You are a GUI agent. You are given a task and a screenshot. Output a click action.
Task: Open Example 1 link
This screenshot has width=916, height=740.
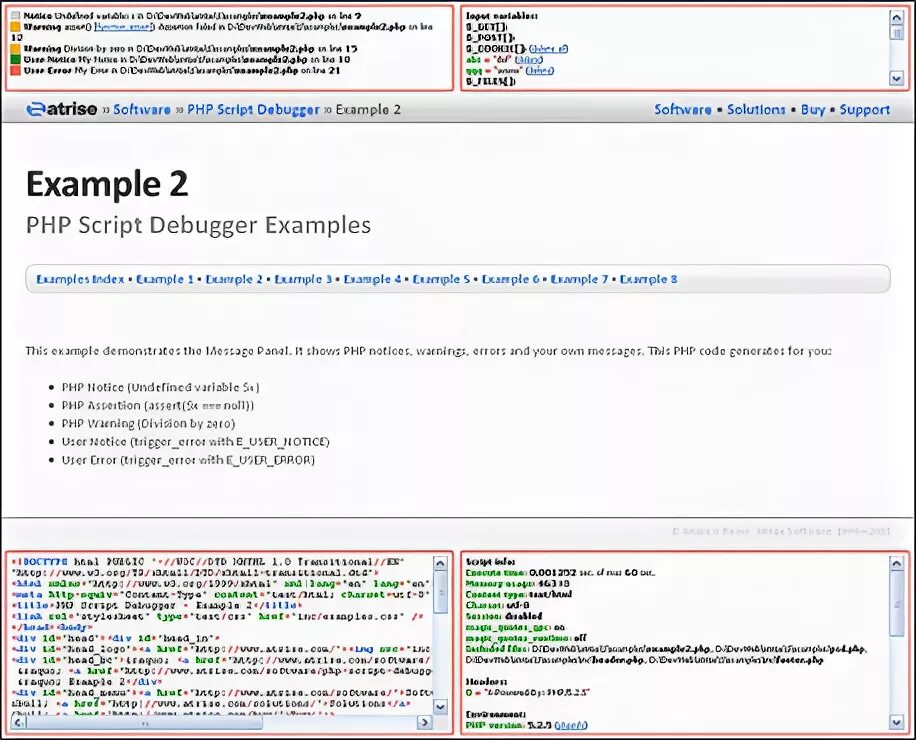point(165,279)
